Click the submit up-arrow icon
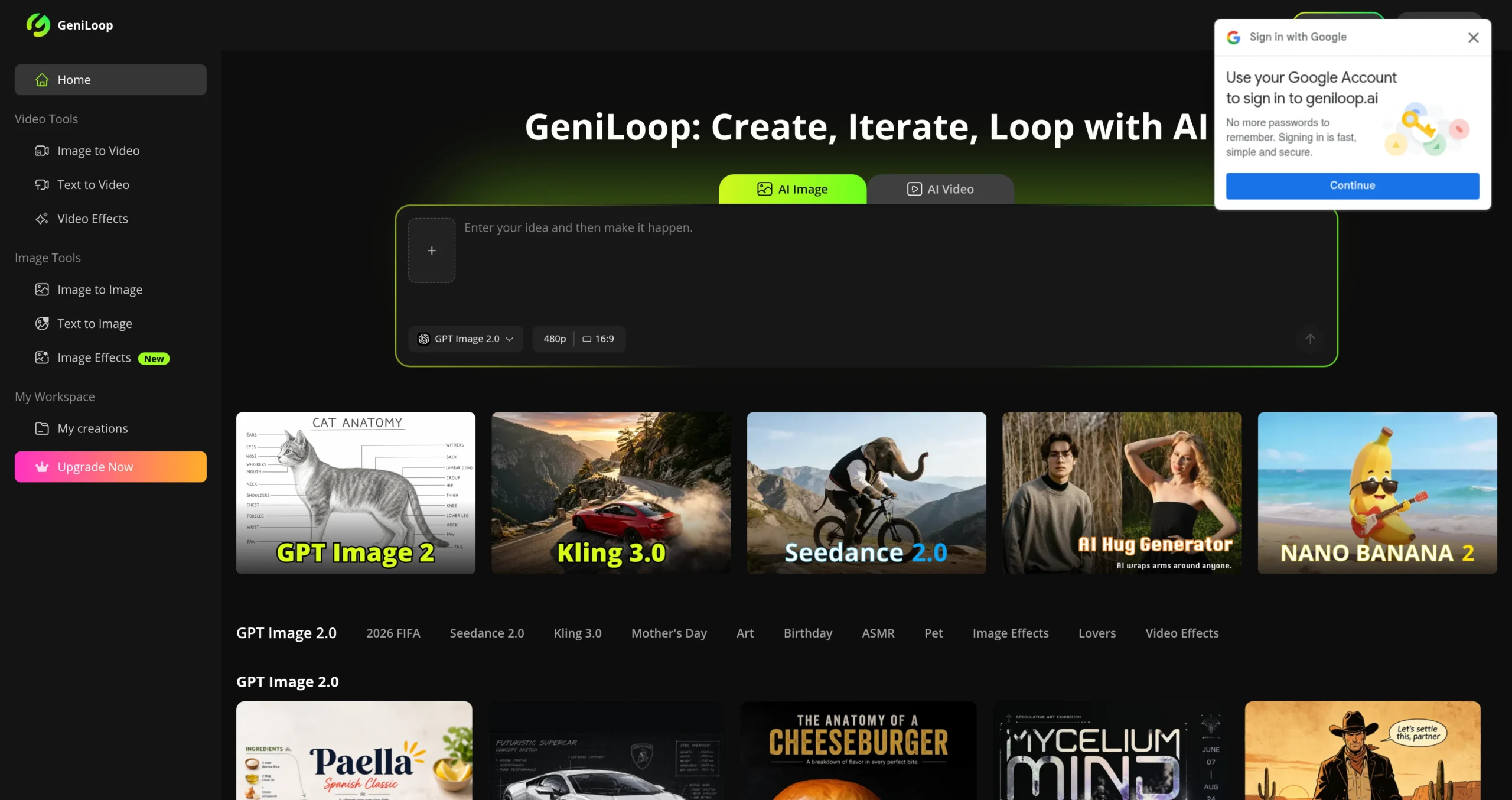 pos(1310,339)
